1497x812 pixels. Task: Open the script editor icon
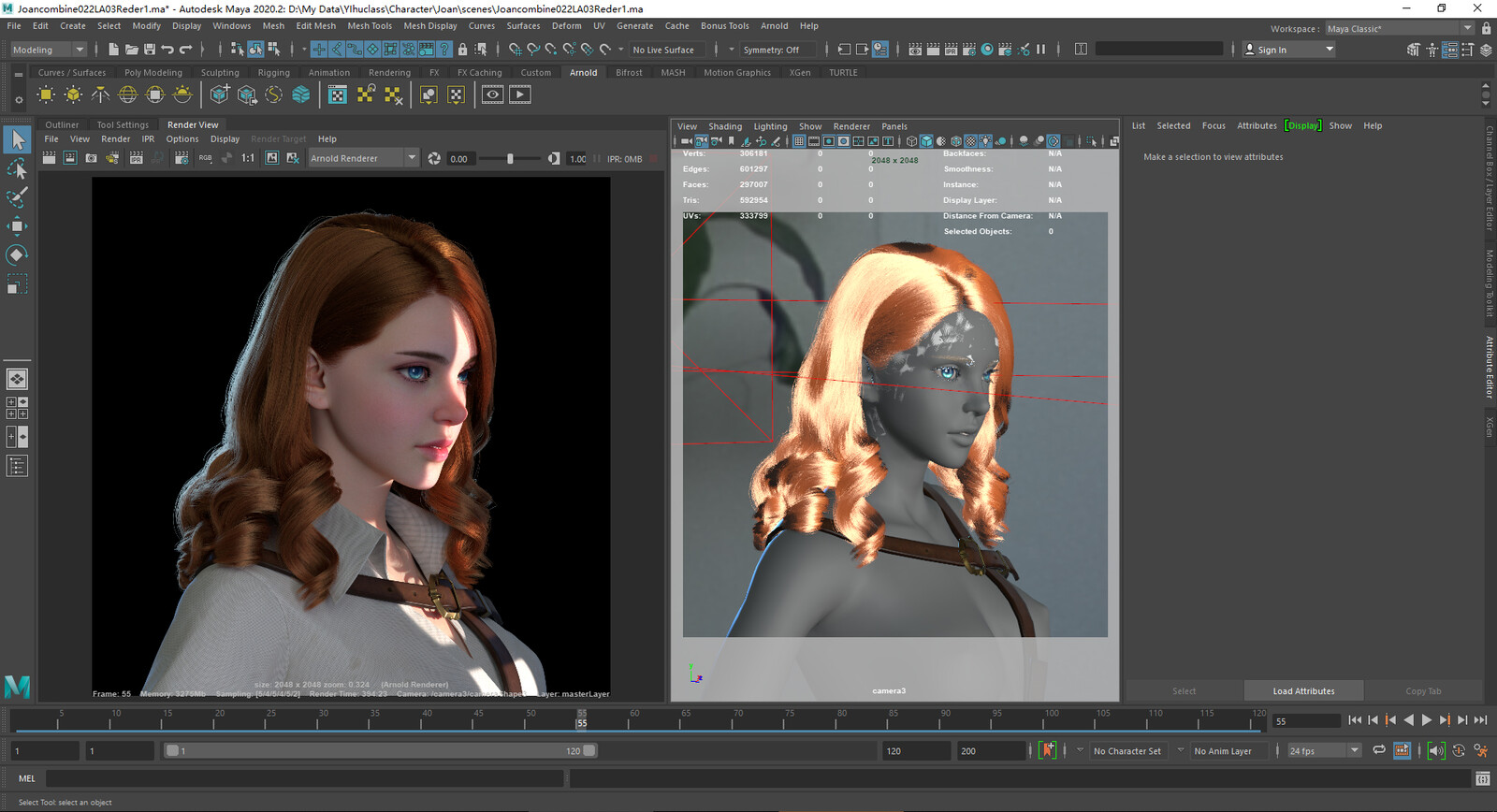point(1482,778)
